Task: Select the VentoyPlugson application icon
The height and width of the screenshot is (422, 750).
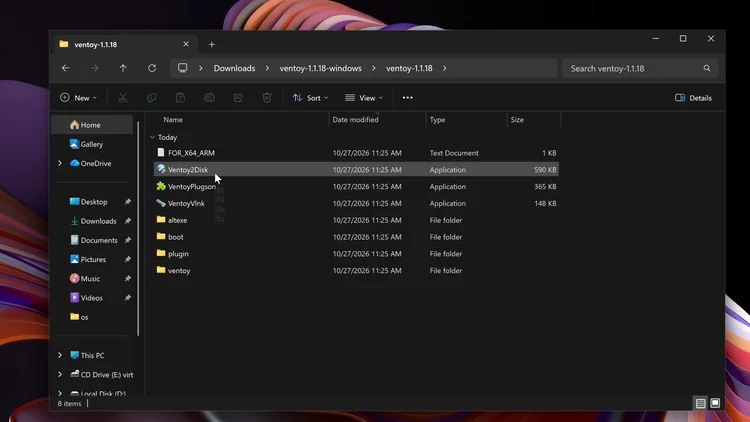Action: click(161, 186)
